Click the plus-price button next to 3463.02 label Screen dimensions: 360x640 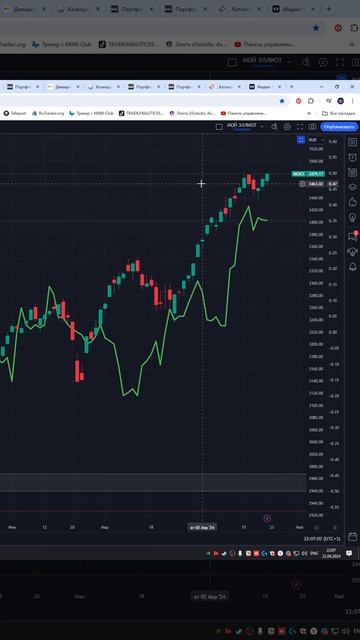click(302, 184)
